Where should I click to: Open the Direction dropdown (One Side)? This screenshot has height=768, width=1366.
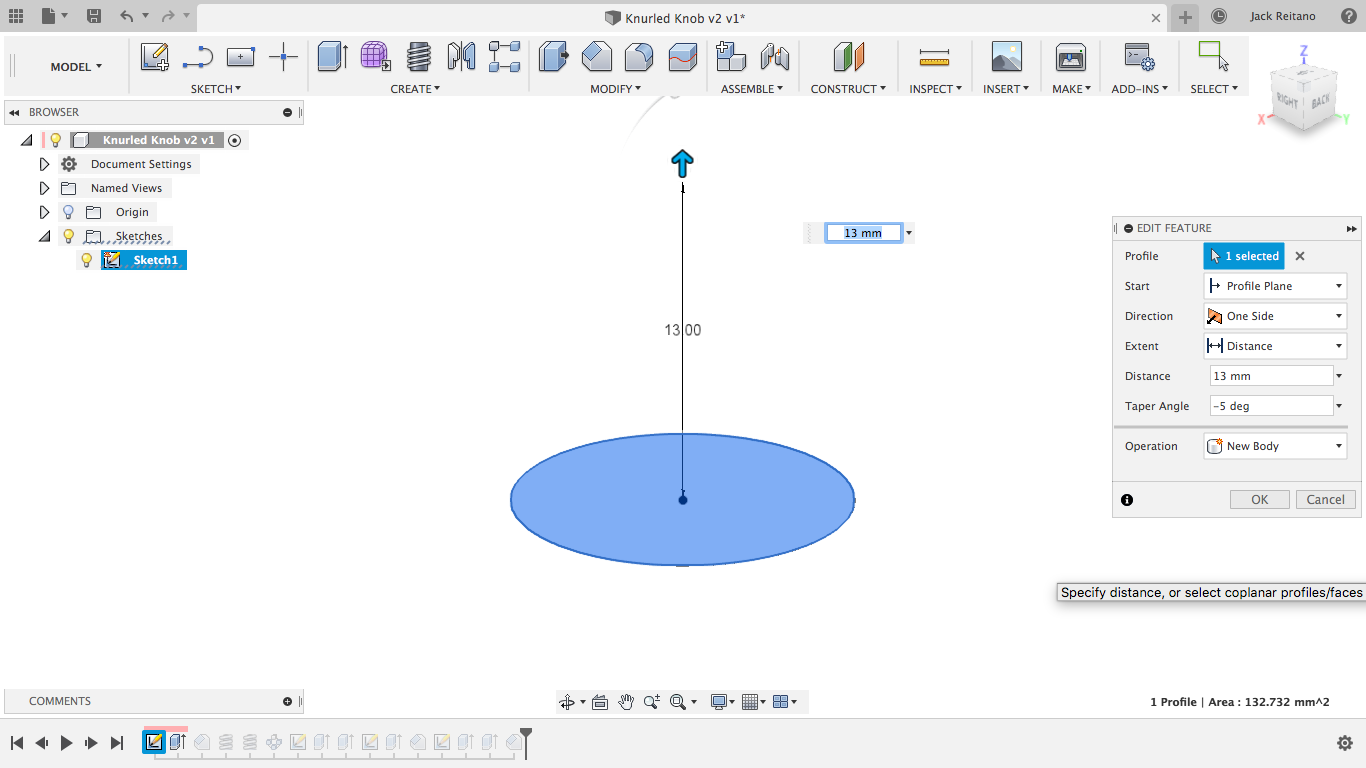(x=1275, y=316)
